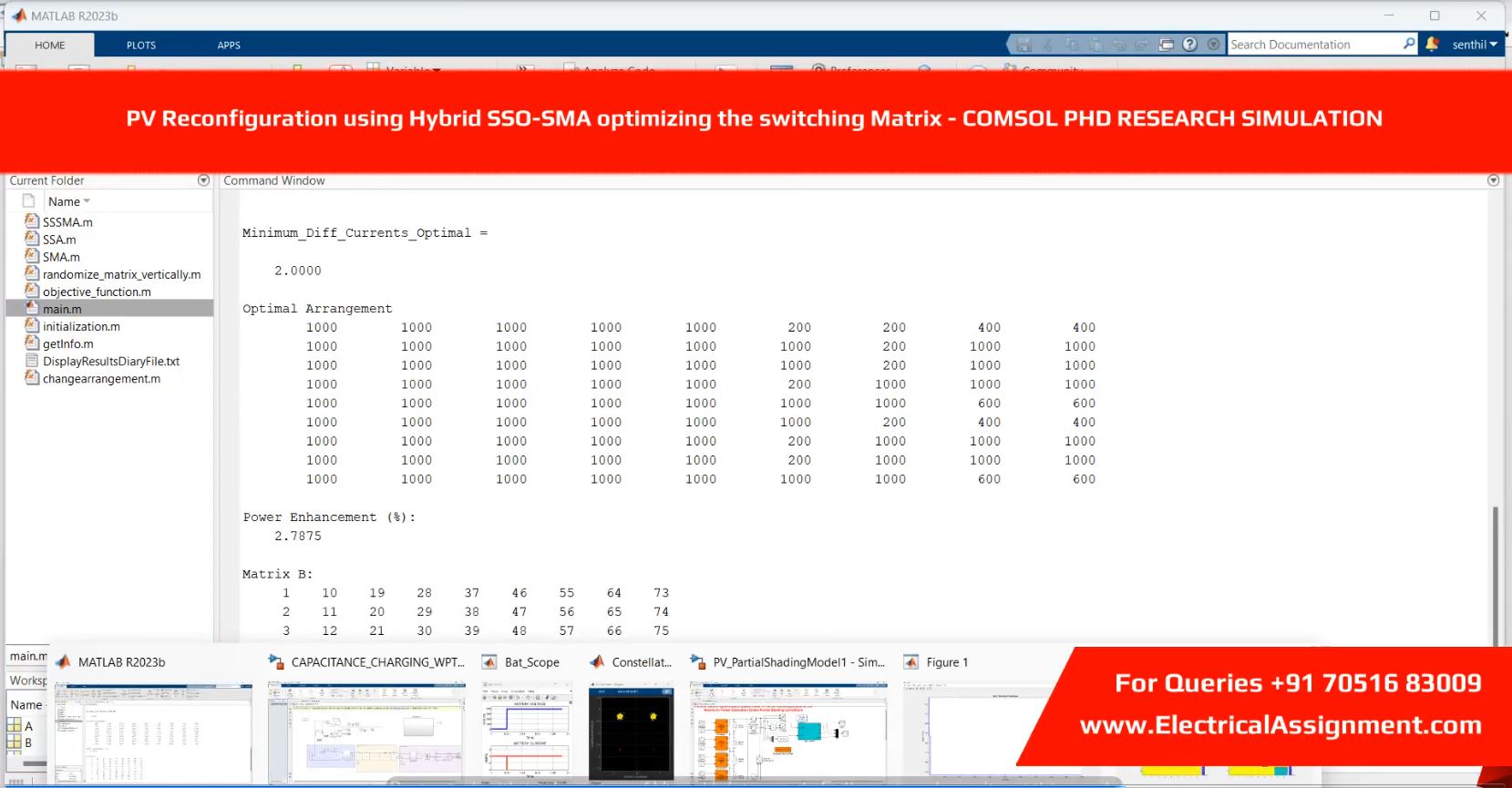Click the file type icon column header
The height and width of the screenshot is (788, 1512).
(28, 201)
